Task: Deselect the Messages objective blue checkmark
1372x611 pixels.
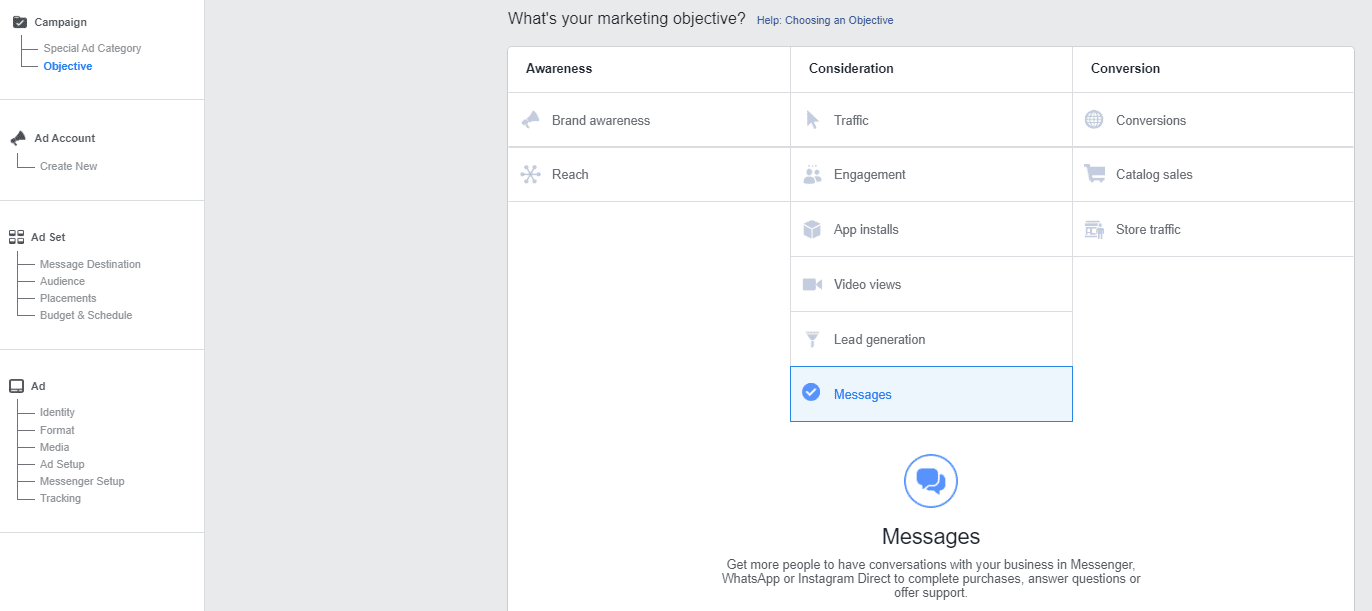Action: pos(811,392)
